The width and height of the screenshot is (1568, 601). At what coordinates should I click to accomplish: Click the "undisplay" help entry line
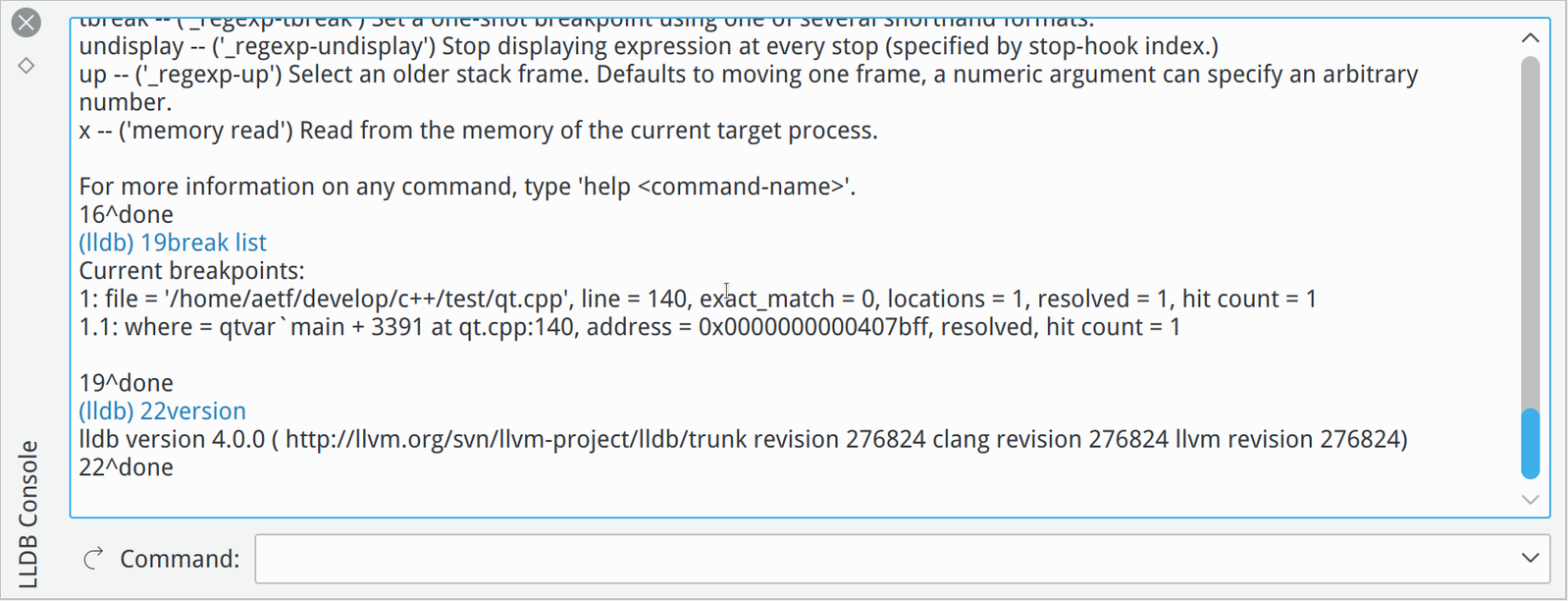pos(648,46)
